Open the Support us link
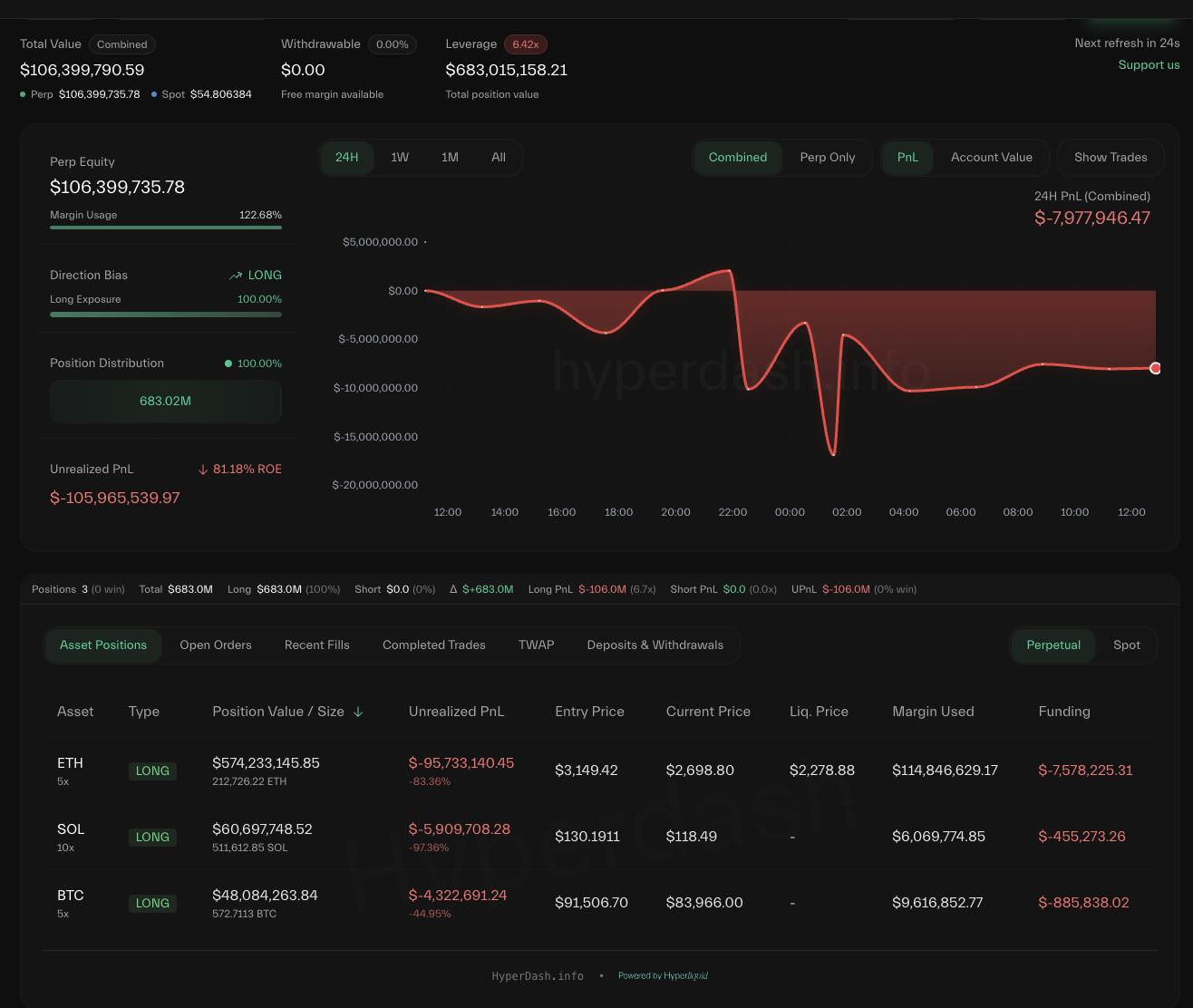The height and width of the screenshot is (1008, 1193). [x=1149, y=65]
